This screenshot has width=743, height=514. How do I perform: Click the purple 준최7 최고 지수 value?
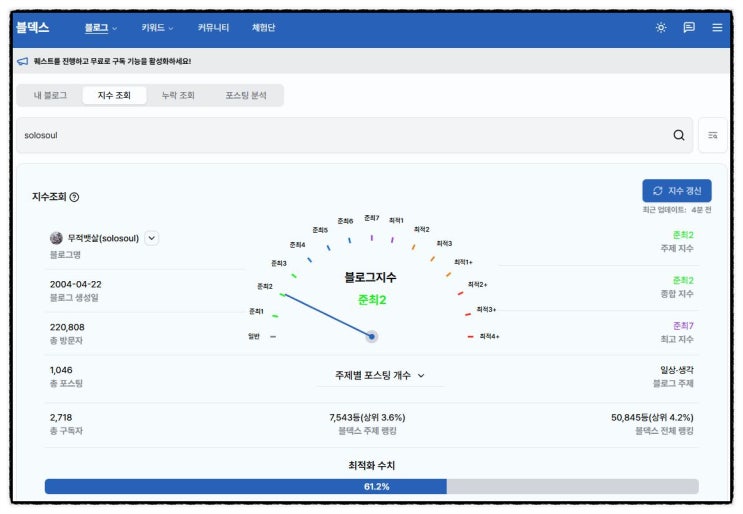tap(683, 326)
